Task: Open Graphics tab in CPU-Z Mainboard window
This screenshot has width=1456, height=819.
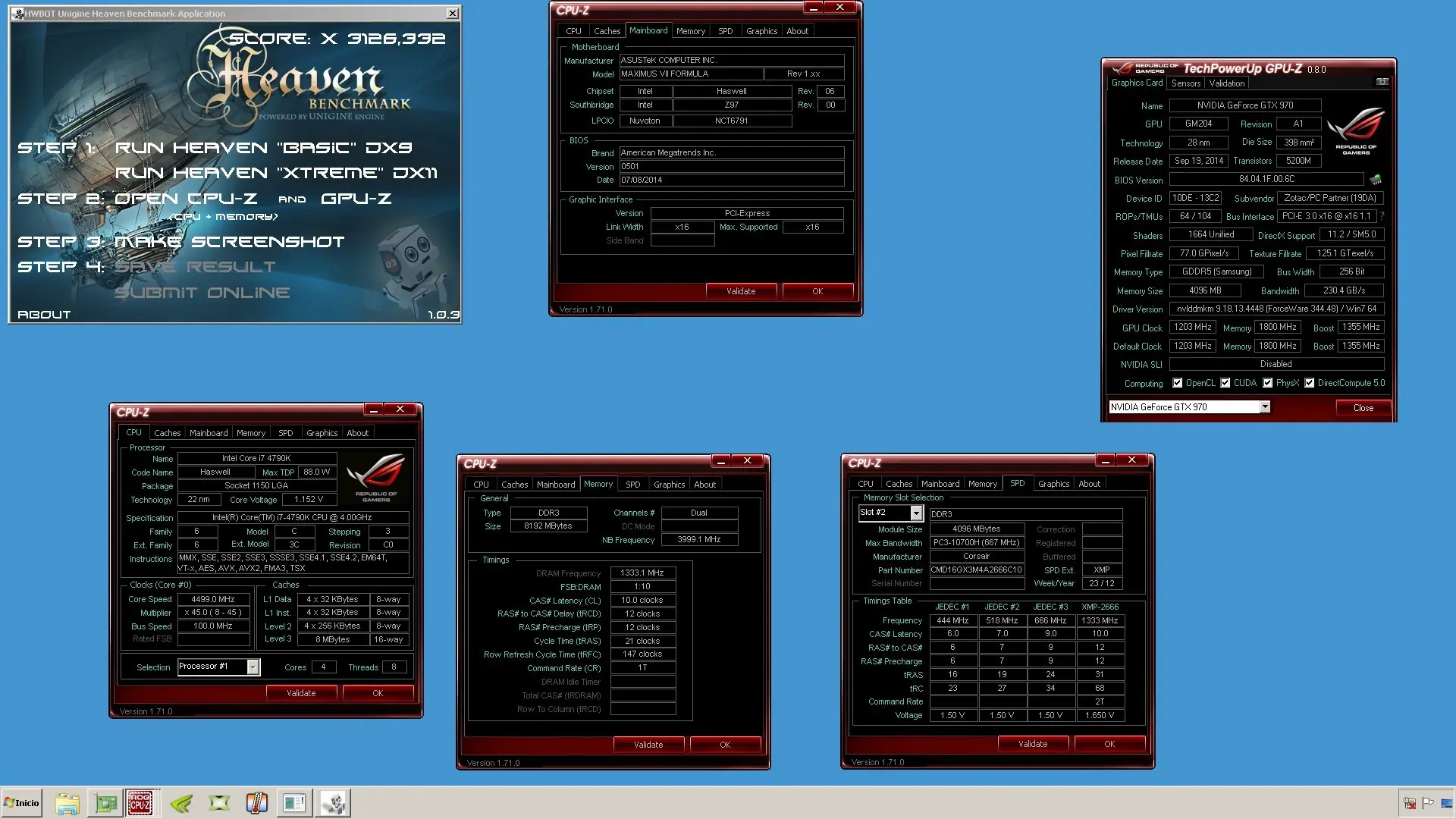Action: [x=761, y=31]
